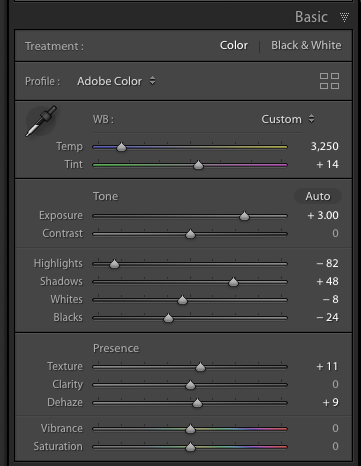Click the Auto tone button
This screenshot has width=361, height=466.
(x=318, y=196)
